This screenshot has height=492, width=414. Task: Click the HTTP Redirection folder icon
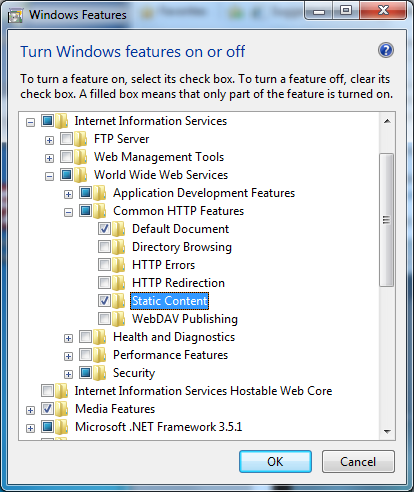[x=119, y=283]
